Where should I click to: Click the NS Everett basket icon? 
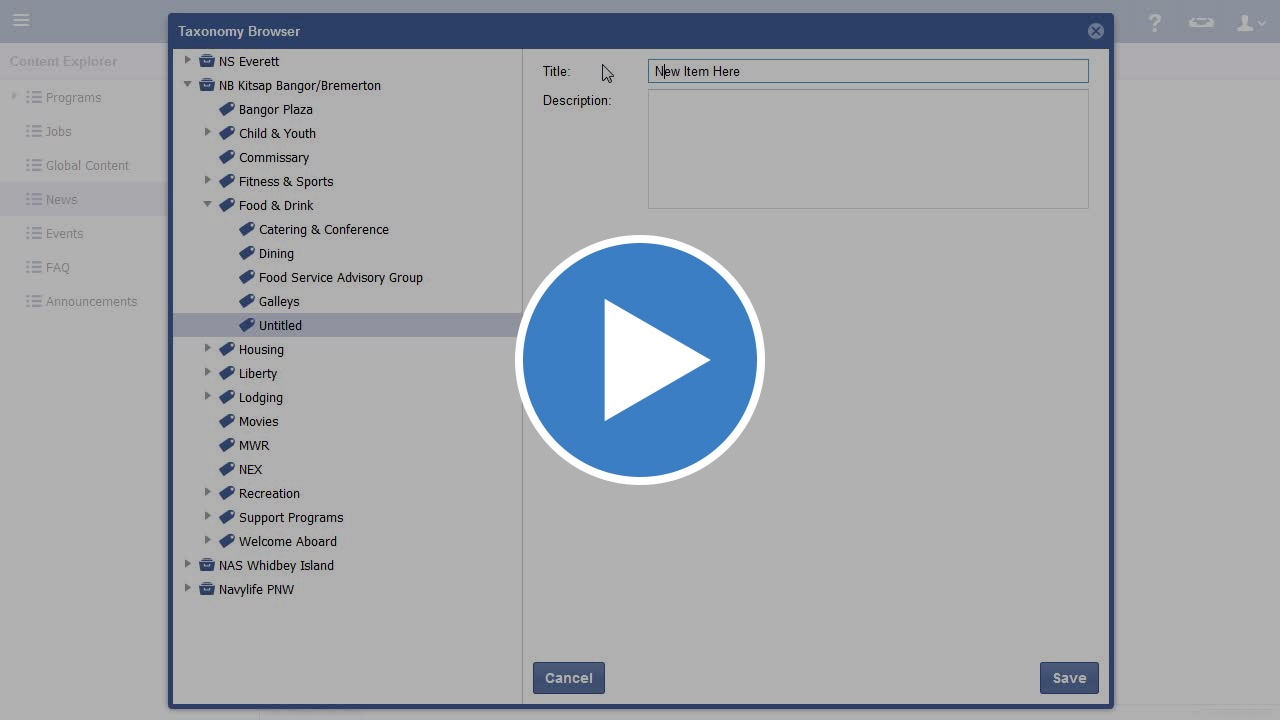[207, 61]
